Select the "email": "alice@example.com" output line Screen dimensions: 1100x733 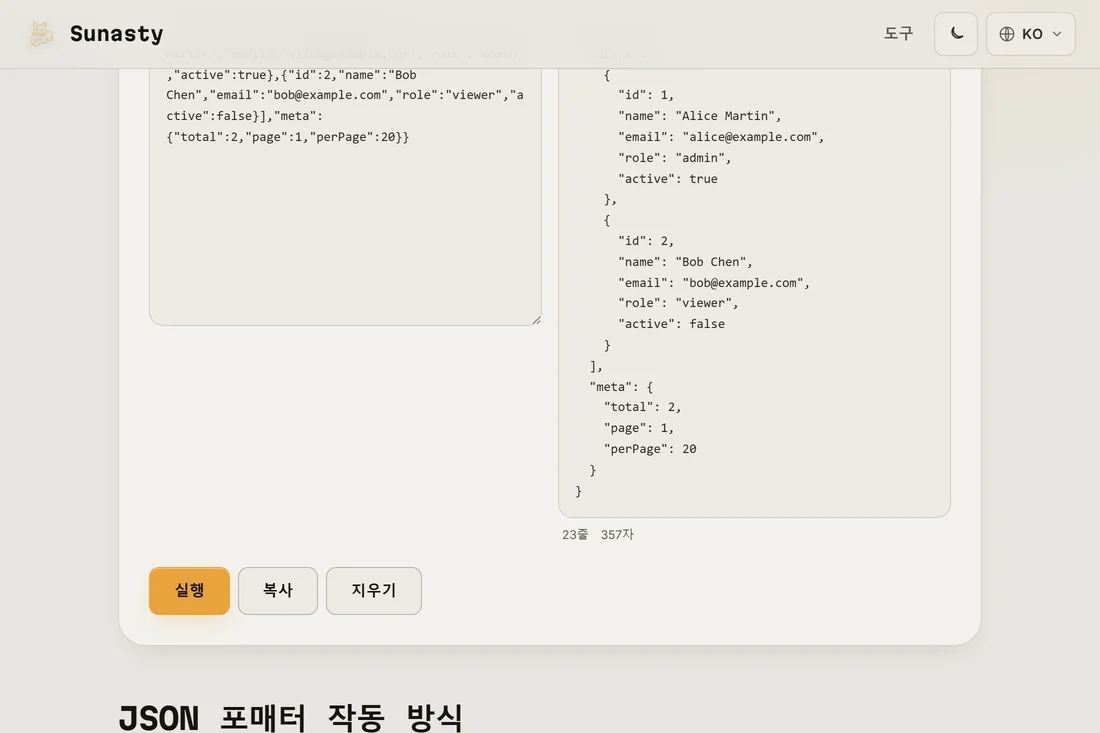pos(720,137)
